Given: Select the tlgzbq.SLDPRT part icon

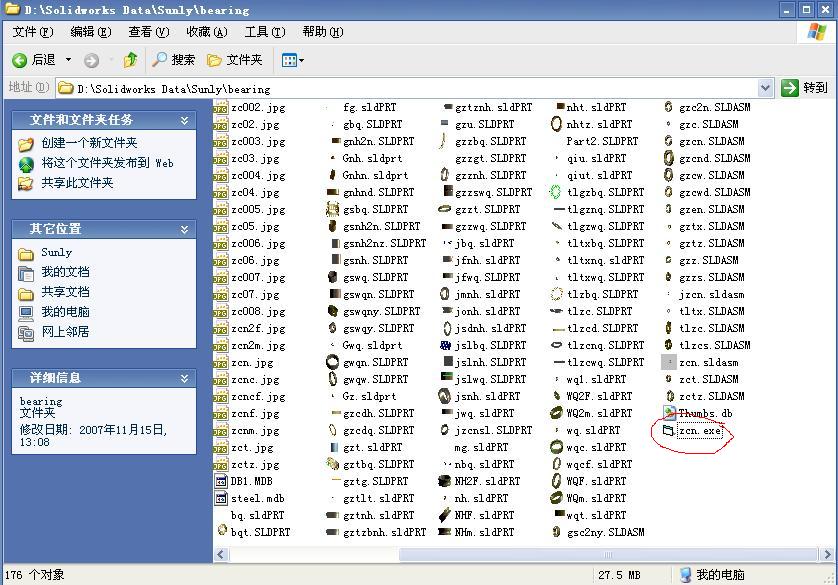Looking at the screenshot, I should pyautogui.click(x=556, y=192).
